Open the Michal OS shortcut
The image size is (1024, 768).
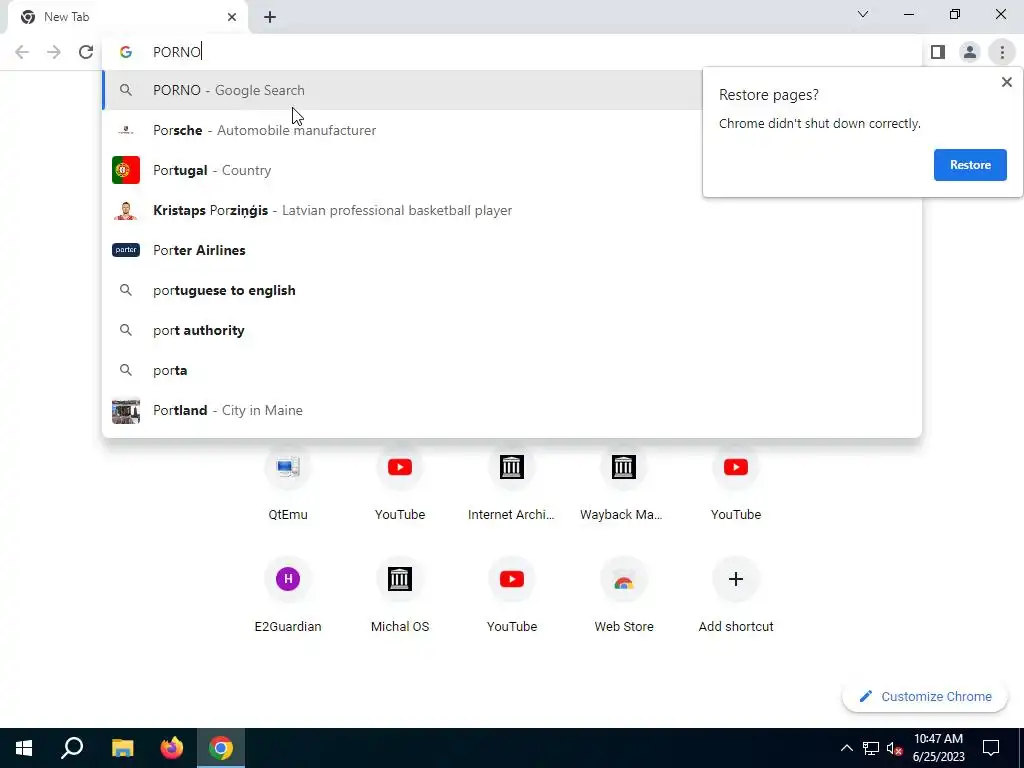pyautogui.click(x=400, y=596)
